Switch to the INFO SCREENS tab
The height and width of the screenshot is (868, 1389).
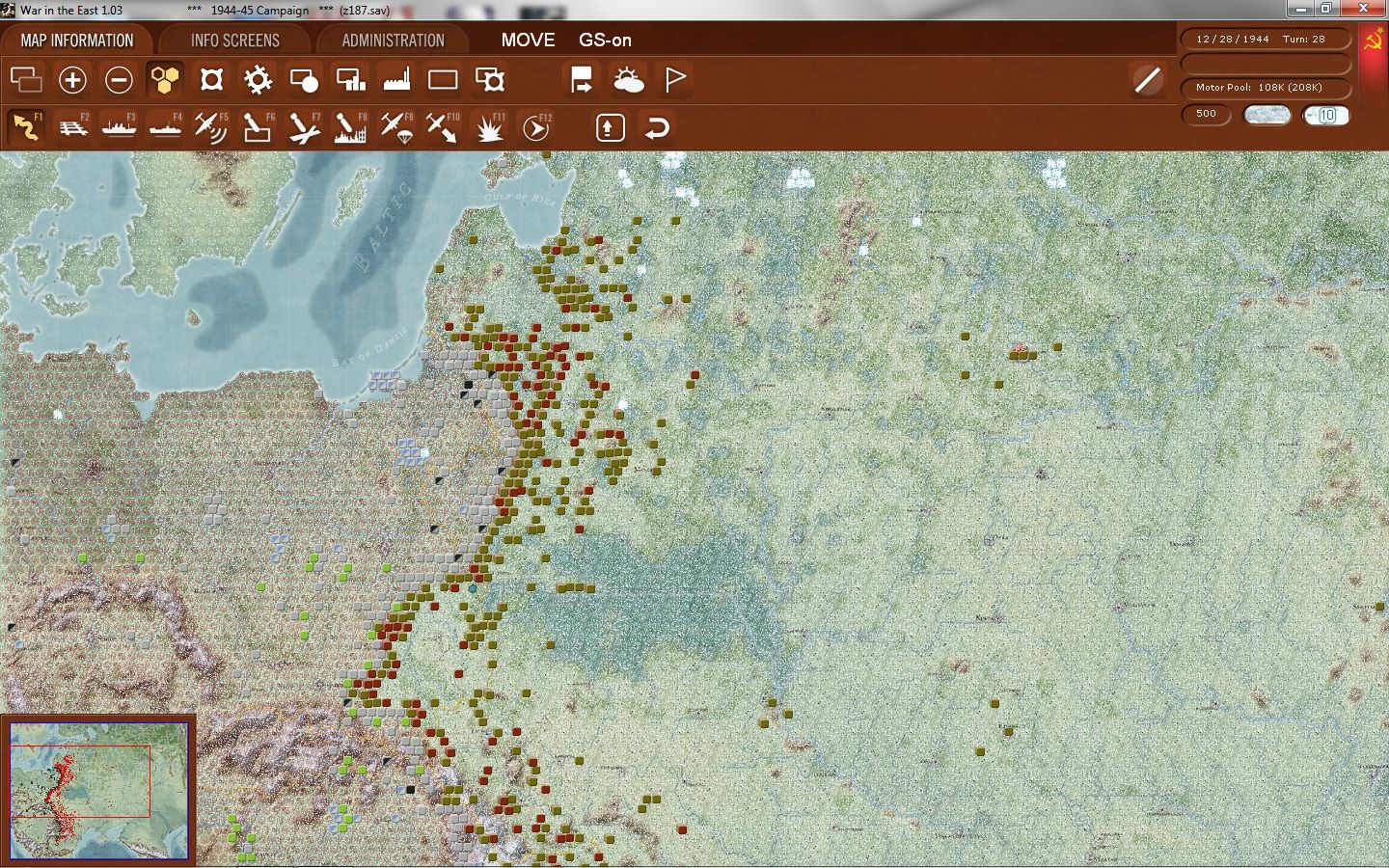pyautogui.click(x=235, y=41)
